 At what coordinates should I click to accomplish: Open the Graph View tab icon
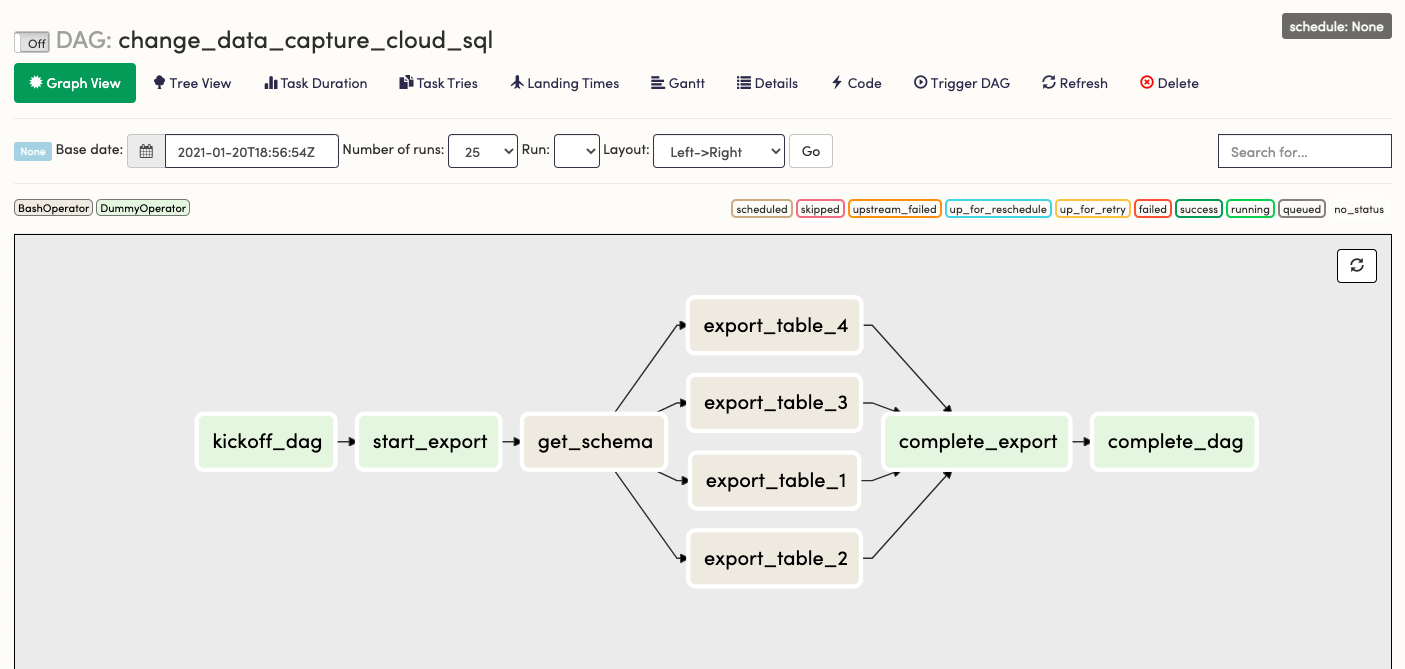(x=35, y=83)
